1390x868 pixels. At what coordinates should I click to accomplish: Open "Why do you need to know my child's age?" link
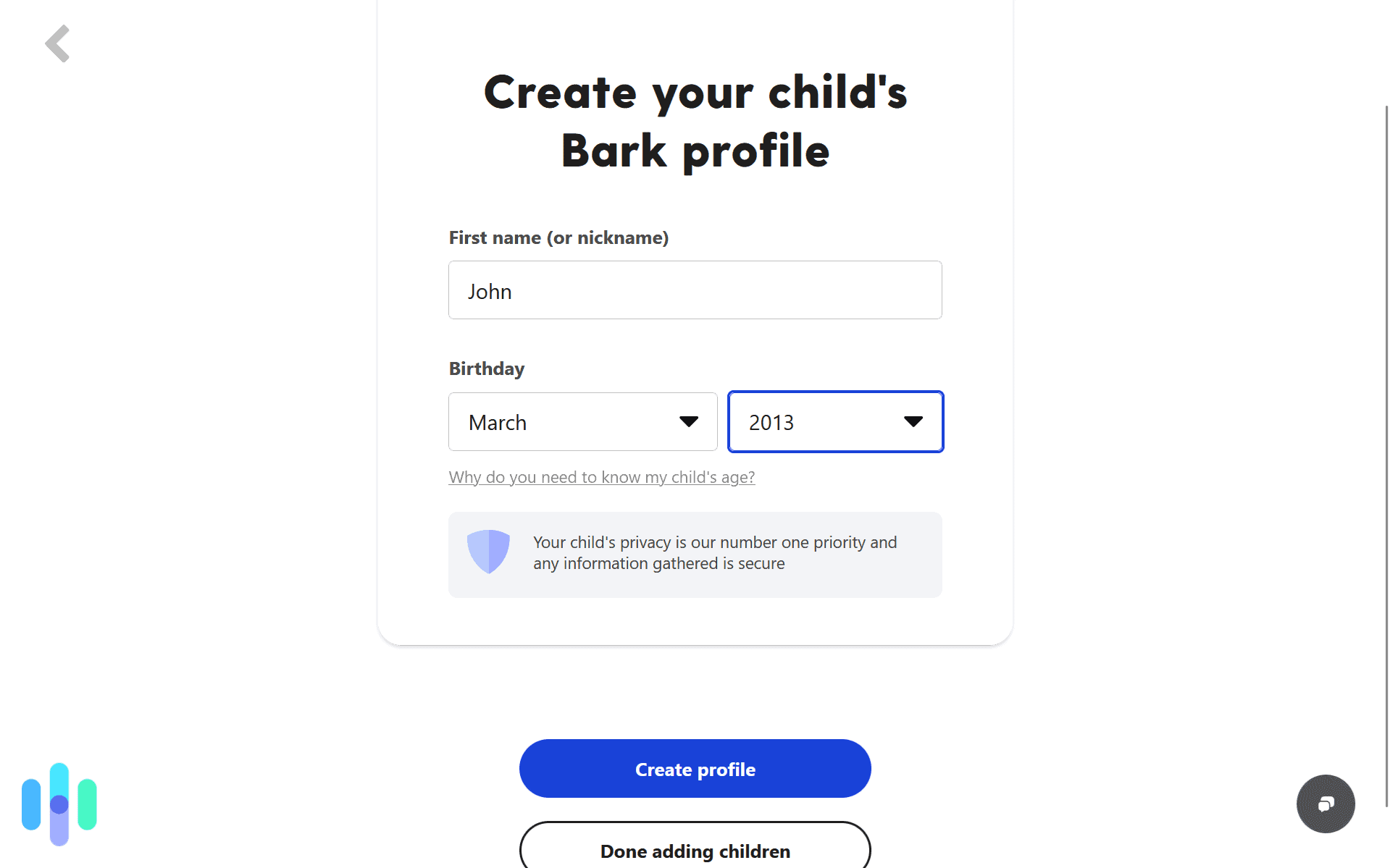[601, 477]
